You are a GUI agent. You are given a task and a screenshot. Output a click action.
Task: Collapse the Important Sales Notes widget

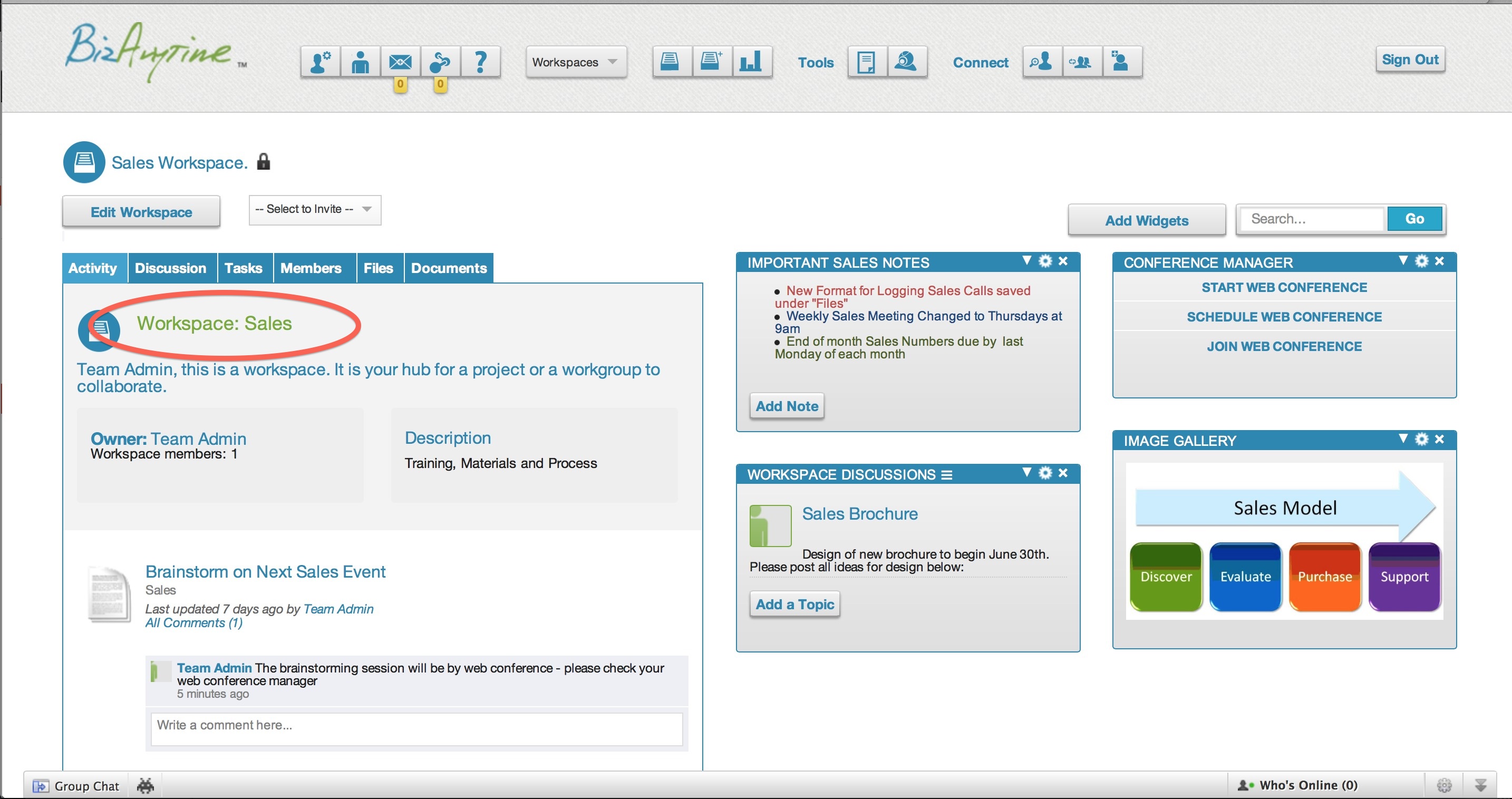point(1026,260)
